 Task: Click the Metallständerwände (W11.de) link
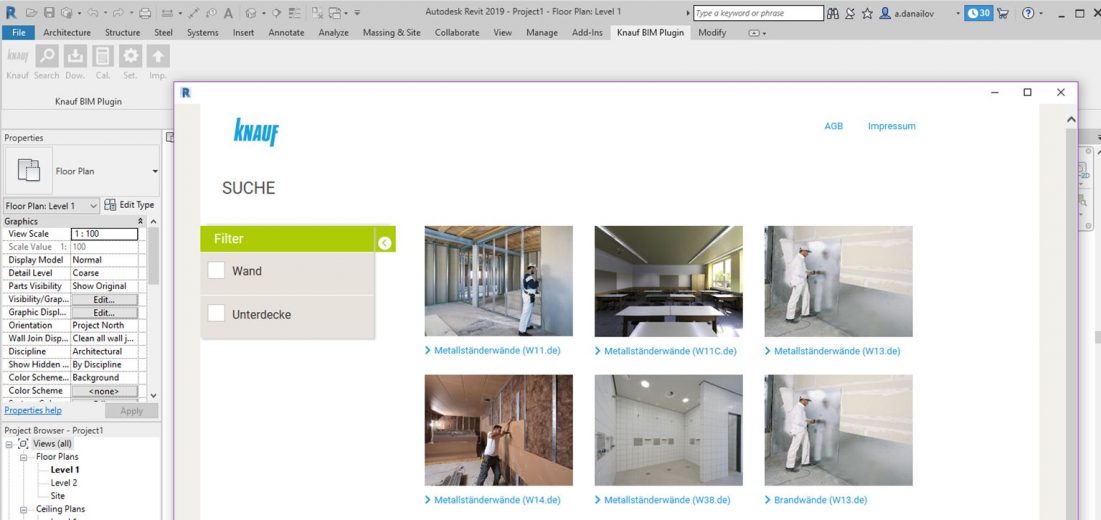click(496, 351)
